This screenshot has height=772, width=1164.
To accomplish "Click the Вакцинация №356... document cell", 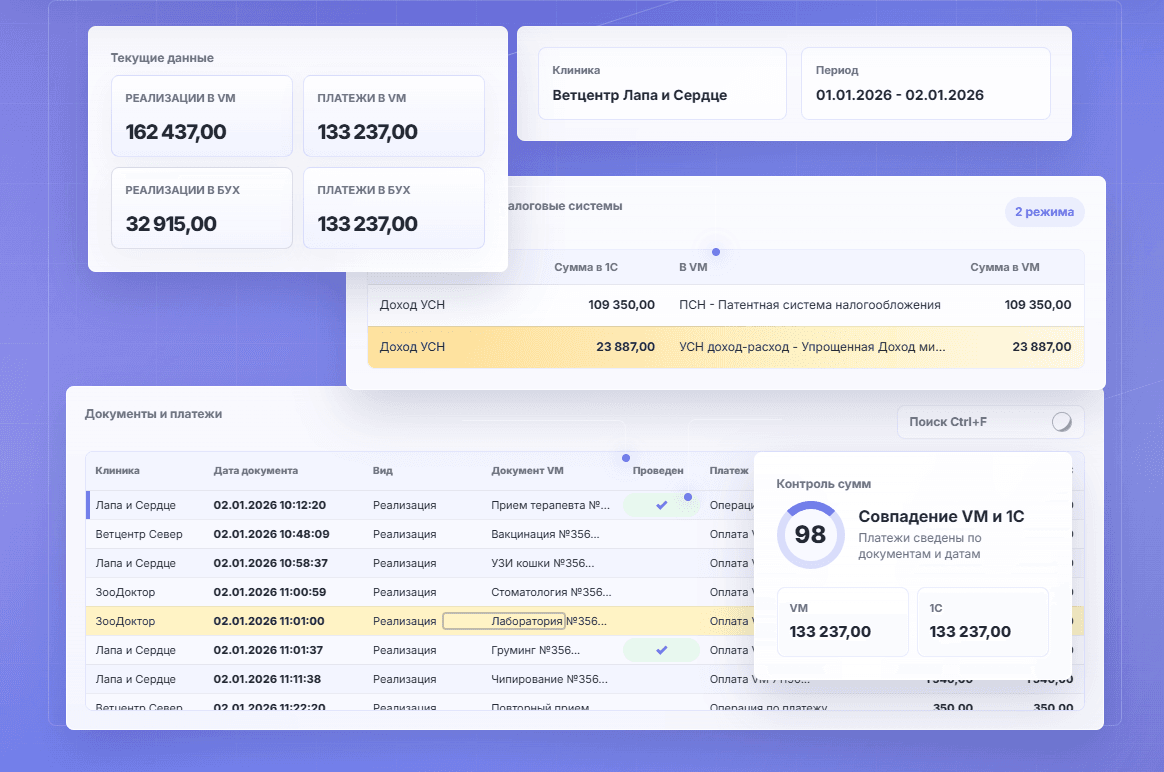I will (x=545, y=534).
